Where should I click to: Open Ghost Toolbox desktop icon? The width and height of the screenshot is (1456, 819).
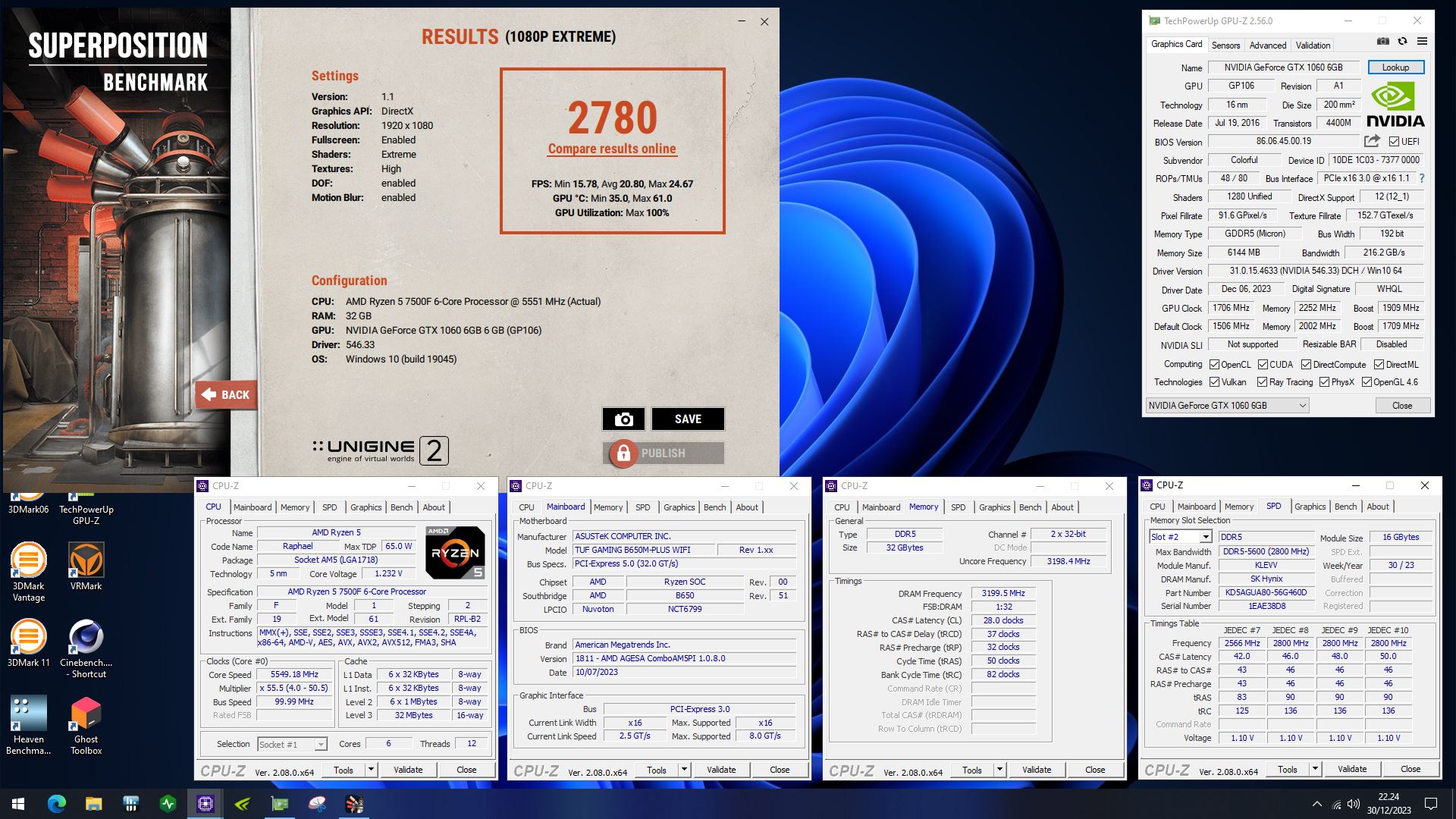point(86,725)
